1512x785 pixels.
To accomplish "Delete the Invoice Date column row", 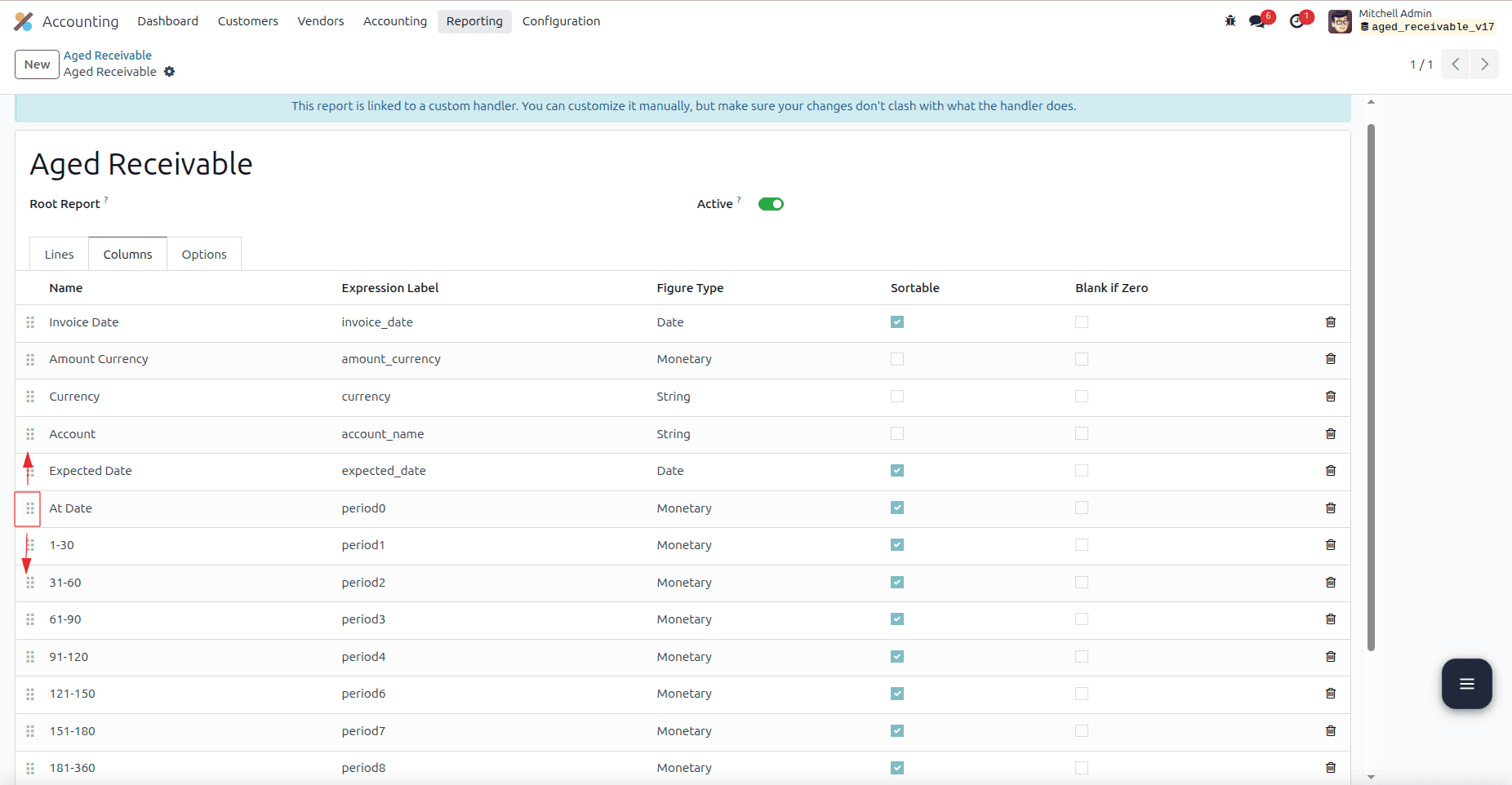I will (x=1331, y=322).
